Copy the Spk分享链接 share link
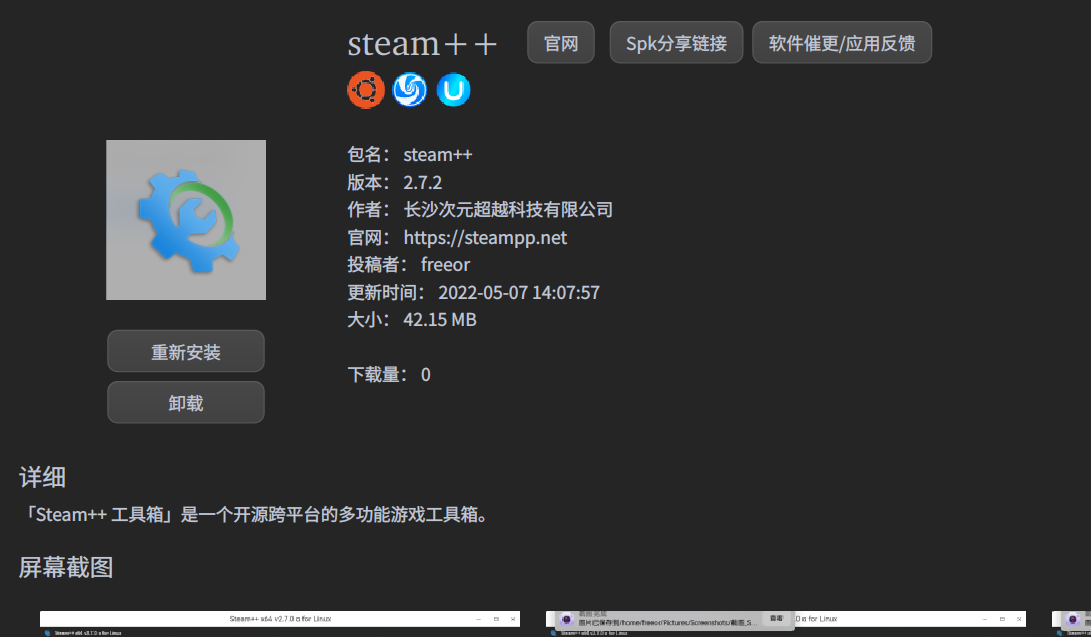Image resolution: width=1091 pixels, height=637 pixels. [676, 42]
